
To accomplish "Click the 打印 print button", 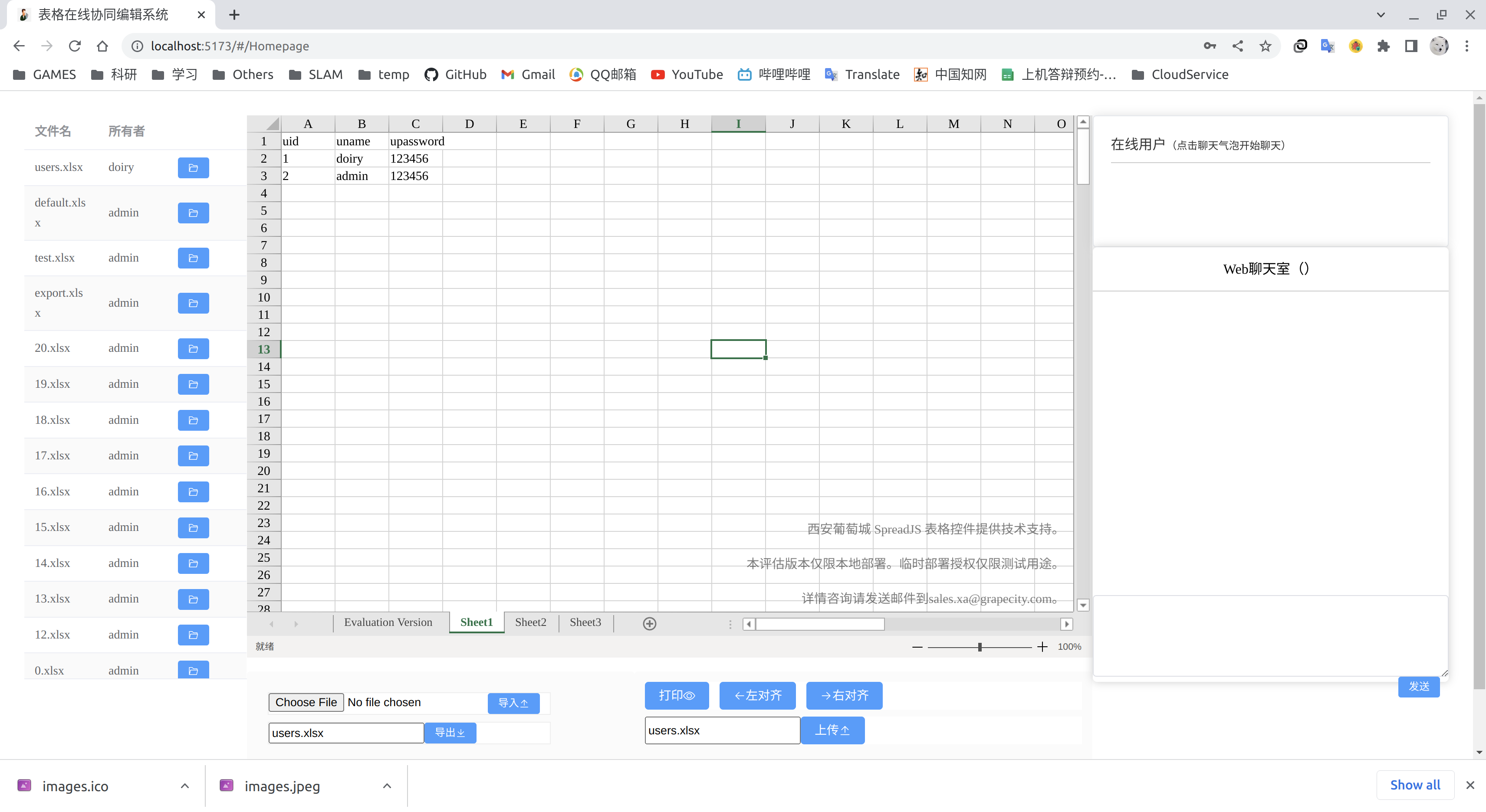I will tap(677, 695).
